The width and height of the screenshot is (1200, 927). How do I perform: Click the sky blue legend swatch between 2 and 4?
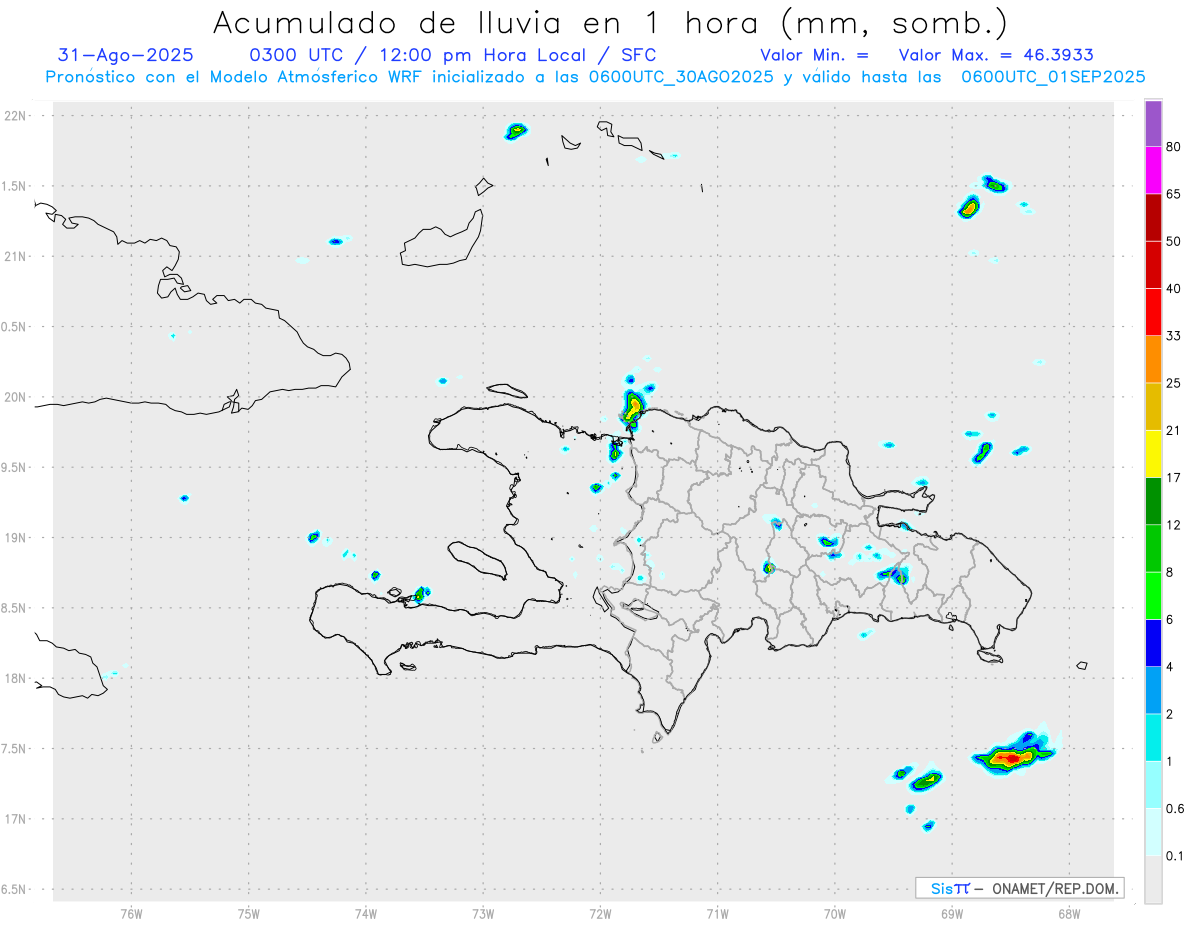tap(1153, 689)
